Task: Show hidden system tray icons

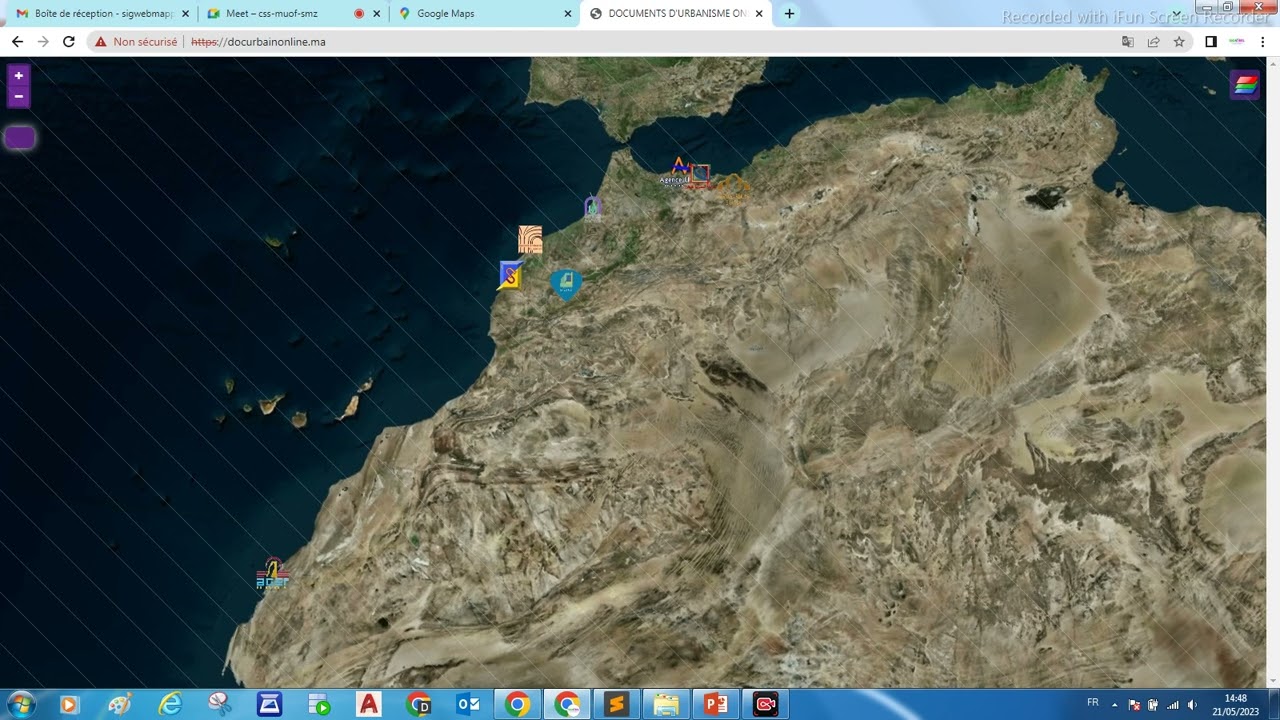Action: 1115,704
